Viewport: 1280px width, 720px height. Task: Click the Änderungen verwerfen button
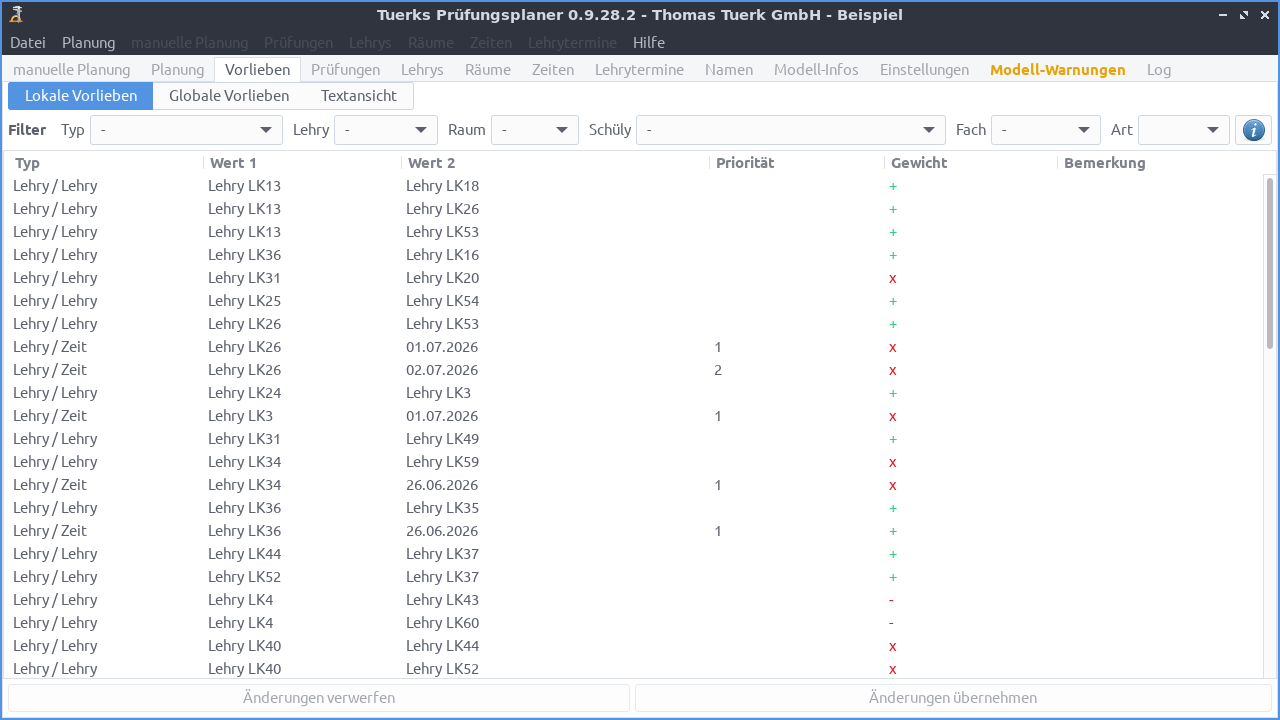point(319,698)
